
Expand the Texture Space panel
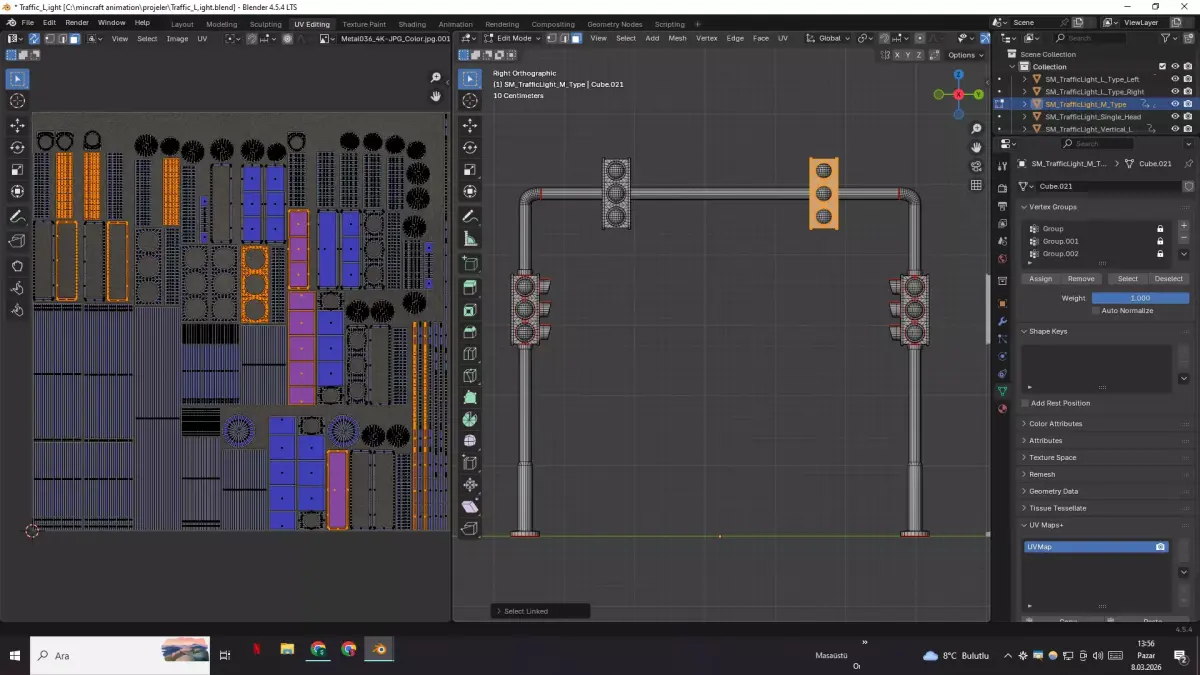pyautogui.click(x=1052, y=457)
